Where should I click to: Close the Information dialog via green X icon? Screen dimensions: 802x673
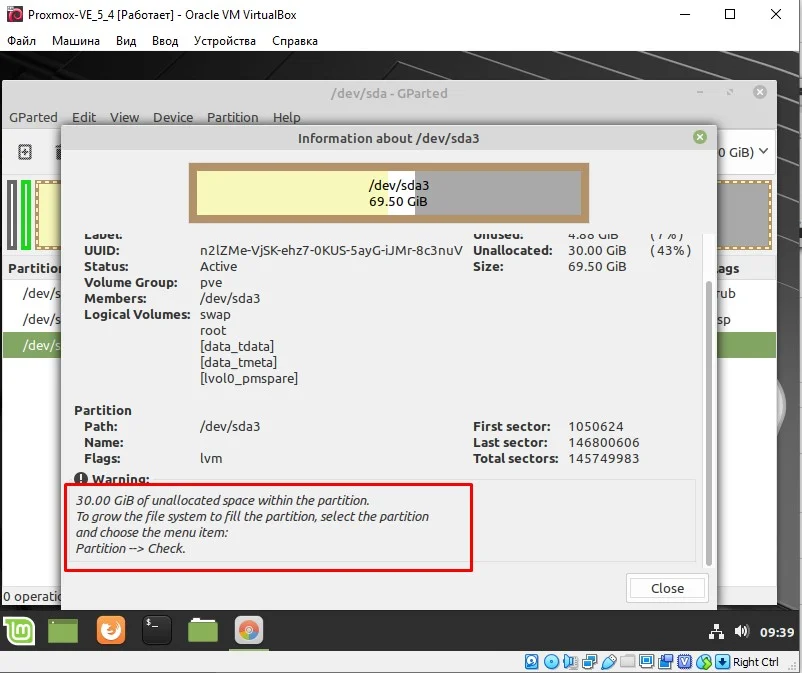click(700, 137)
